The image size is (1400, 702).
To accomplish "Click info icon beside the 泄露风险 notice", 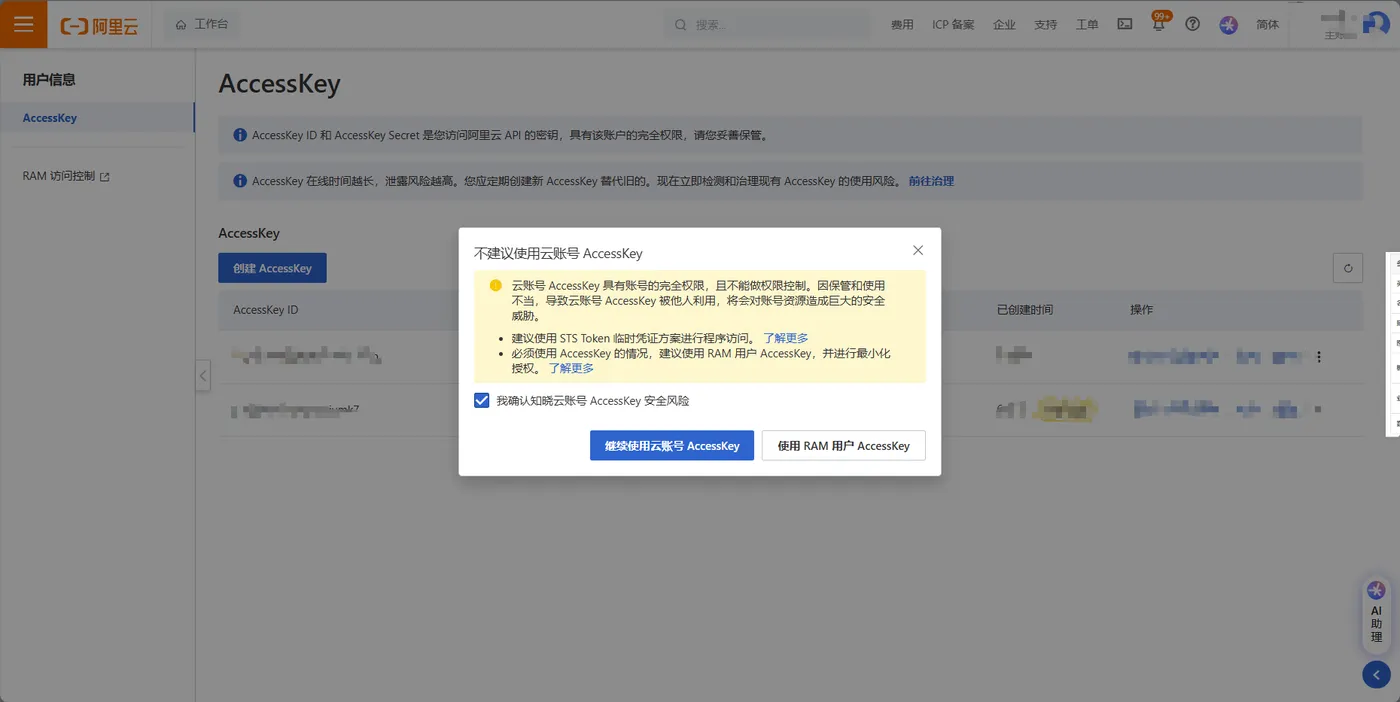I will point(240,182).
